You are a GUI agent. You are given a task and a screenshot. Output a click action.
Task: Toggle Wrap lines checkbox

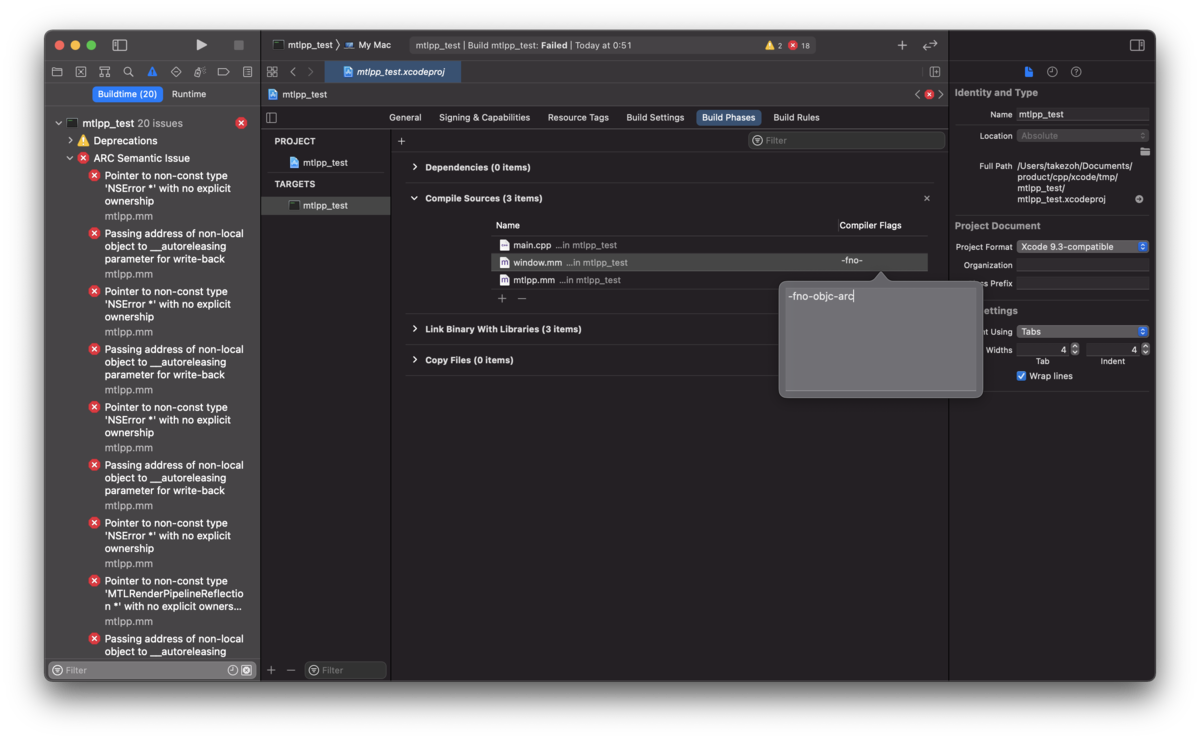coord(1021,376)
